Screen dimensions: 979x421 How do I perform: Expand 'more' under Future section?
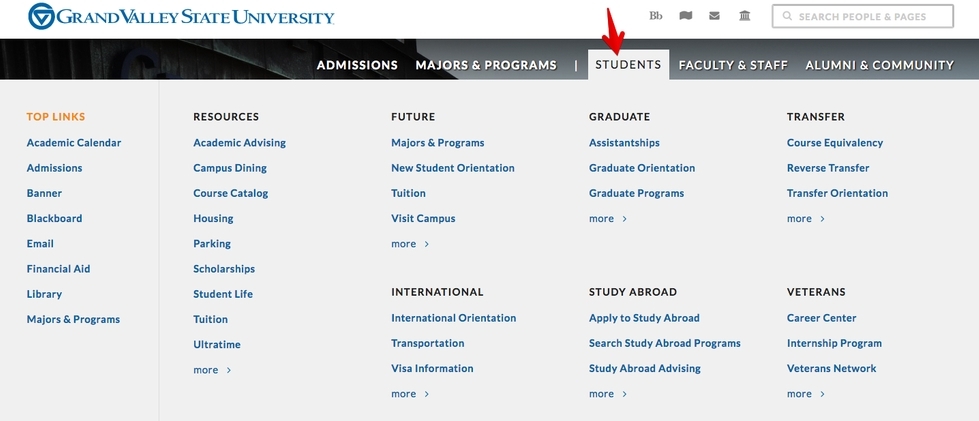[x=410, y=244]
